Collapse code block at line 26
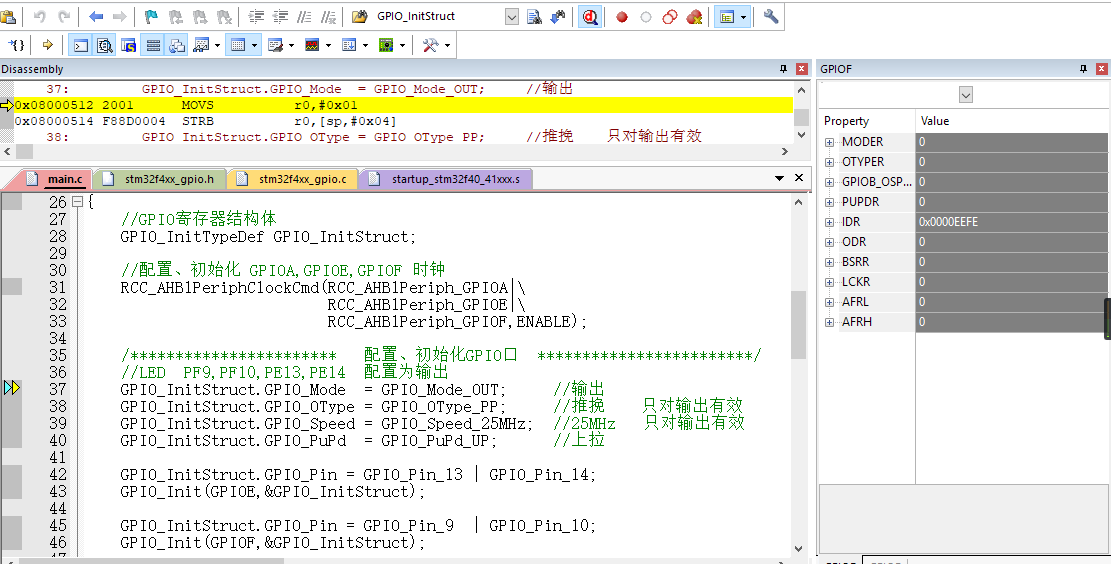Viewport: 1111px width, 564px height. click(78, 202)
